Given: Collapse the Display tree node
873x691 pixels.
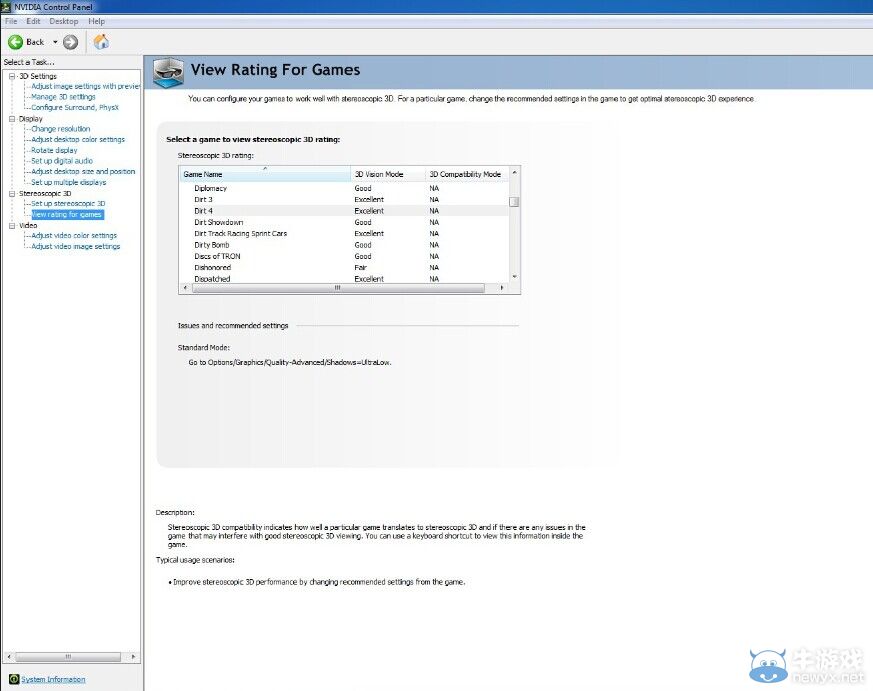Looking at the screenshot, I should pyautogui.click(x=12, y=119).
